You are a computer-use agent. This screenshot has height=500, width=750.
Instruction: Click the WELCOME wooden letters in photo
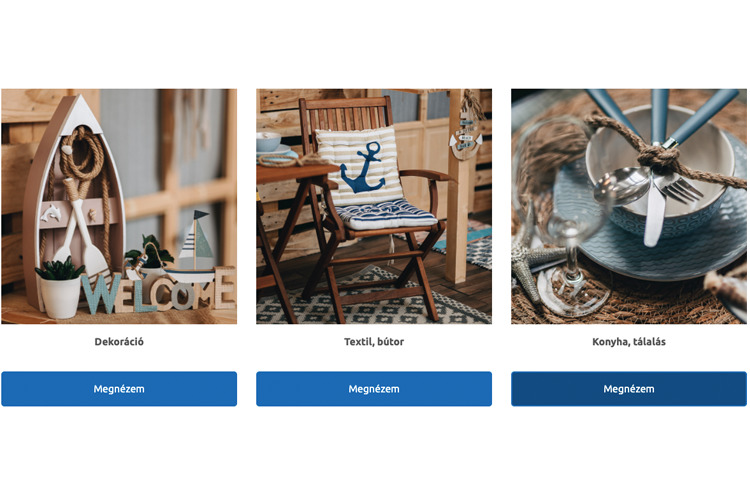click(158, 291)
